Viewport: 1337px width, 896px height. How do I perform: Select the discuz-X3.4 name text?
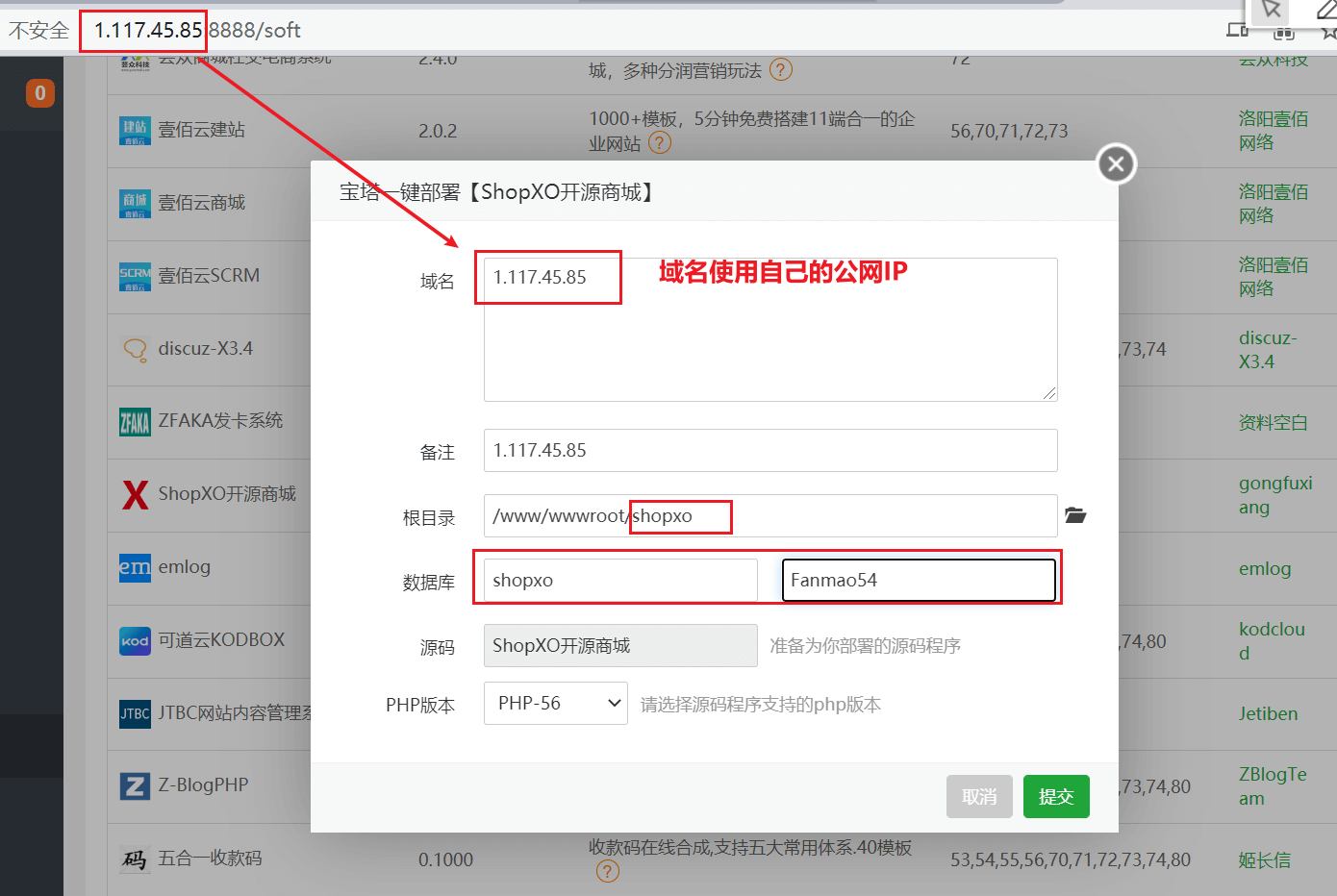(206, 349)
